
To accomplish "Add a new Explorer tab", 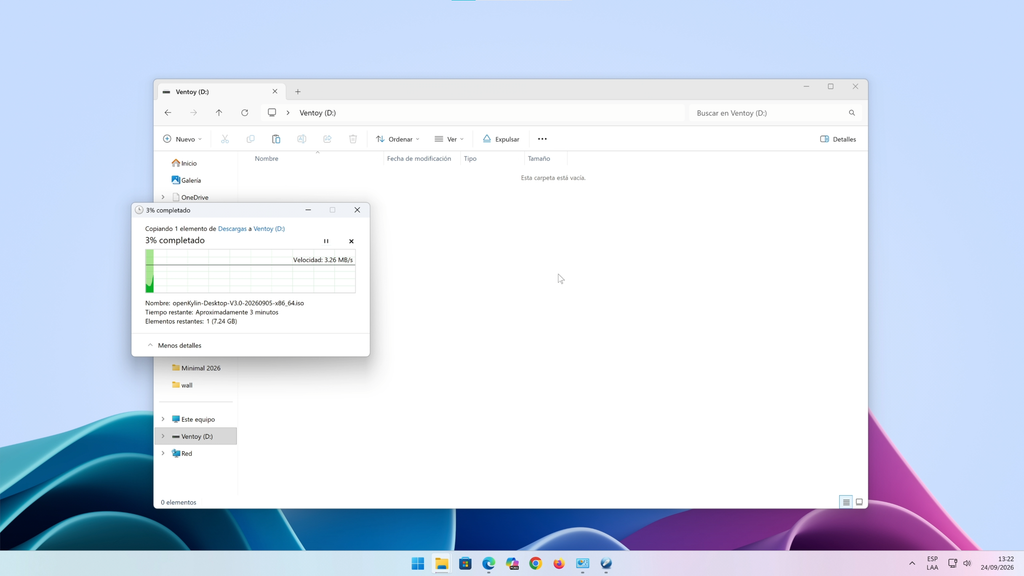I will [x=298, y=91].
